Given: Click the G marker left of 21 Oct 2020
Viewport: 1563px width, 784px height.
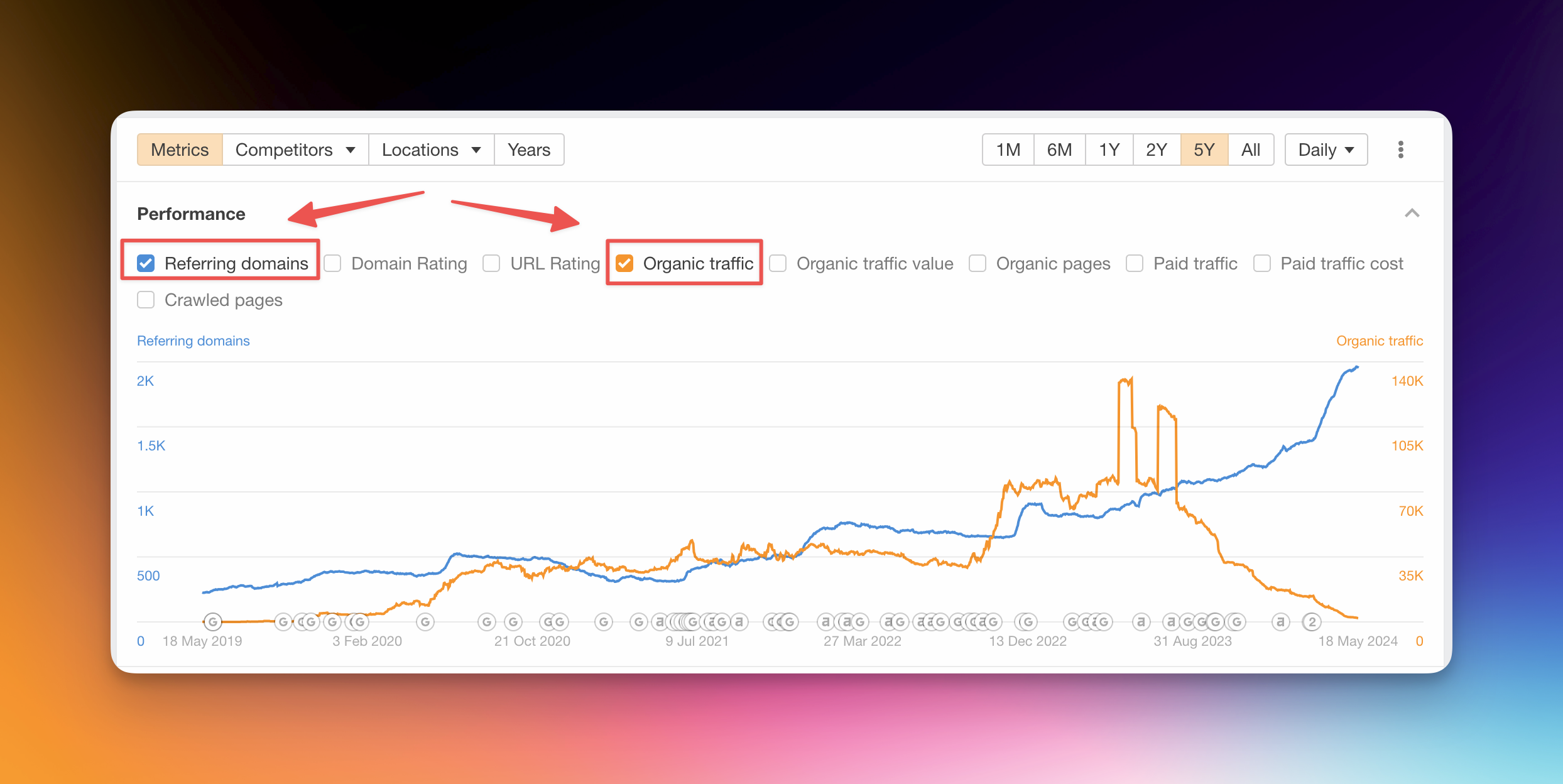Looking at the screenshot, I should tap(513, 622).
